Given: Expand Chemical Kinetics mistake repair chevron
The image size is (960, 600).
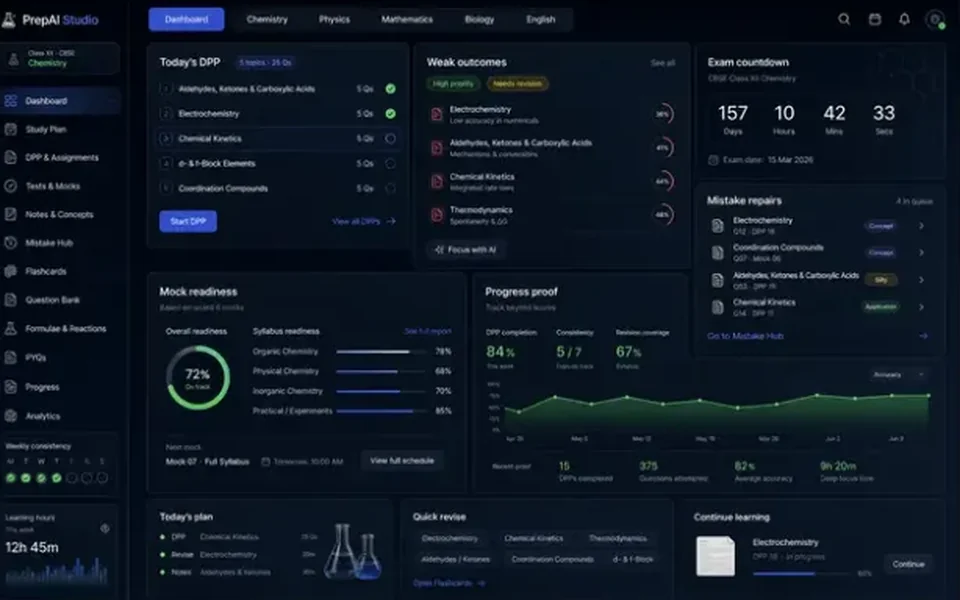Looking at the screenshot, I should [x=921, y=307].
